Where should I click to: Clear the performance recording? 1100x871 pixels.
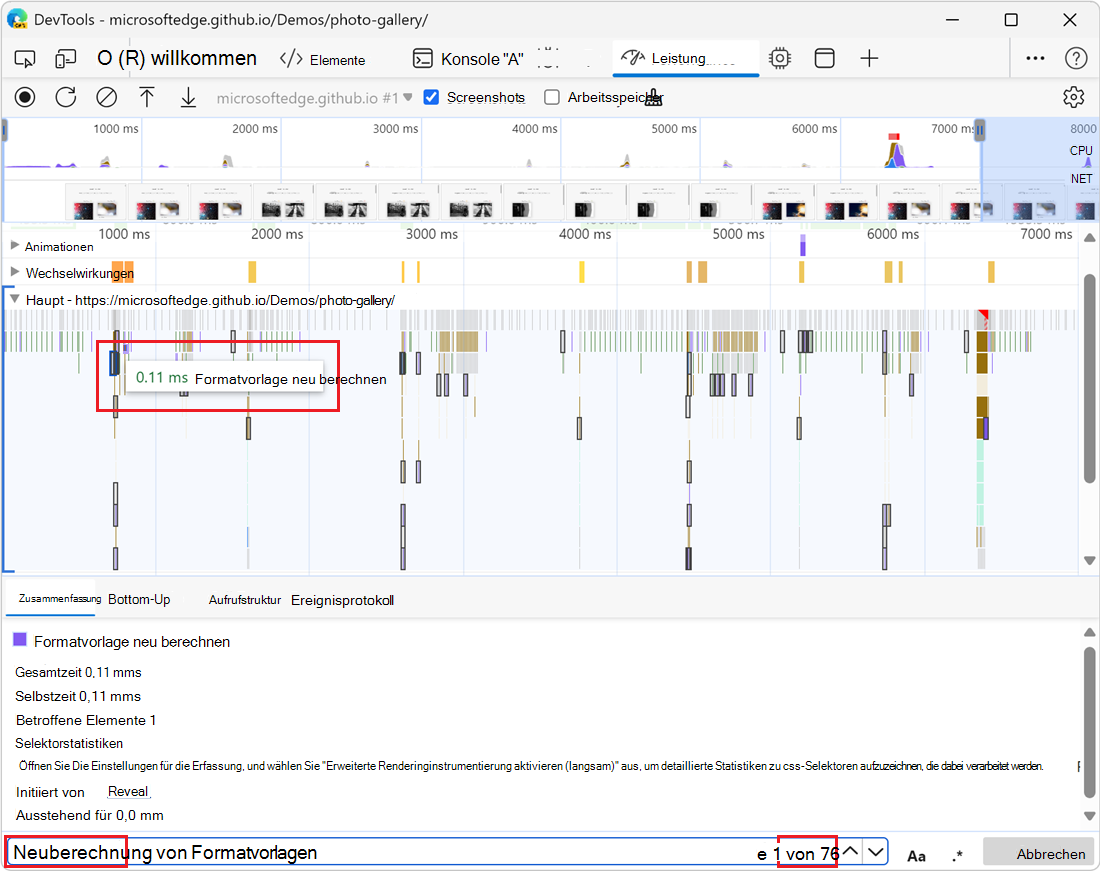coord(107,97)
